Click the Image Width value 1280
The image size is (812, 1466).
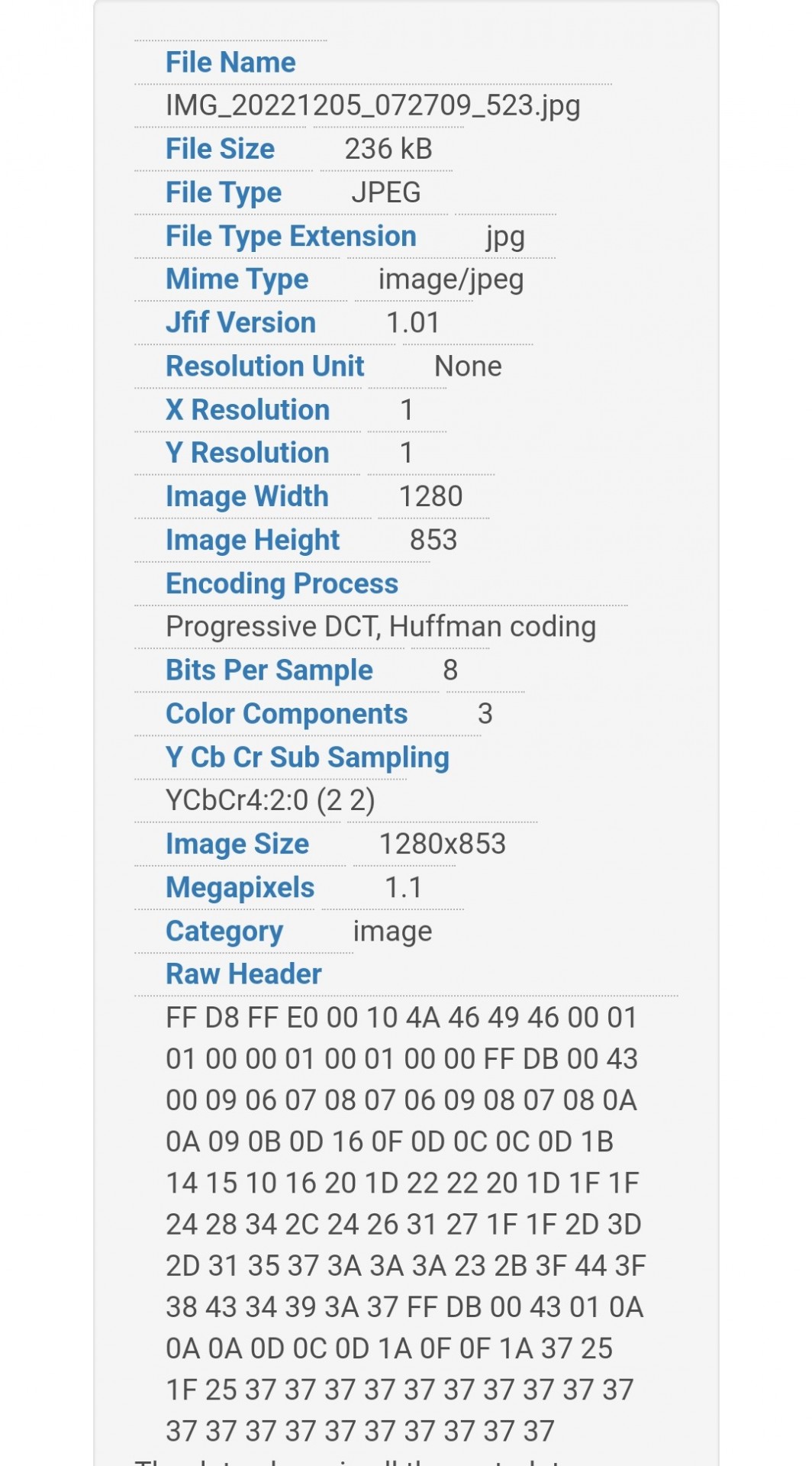tap(431, 496)
